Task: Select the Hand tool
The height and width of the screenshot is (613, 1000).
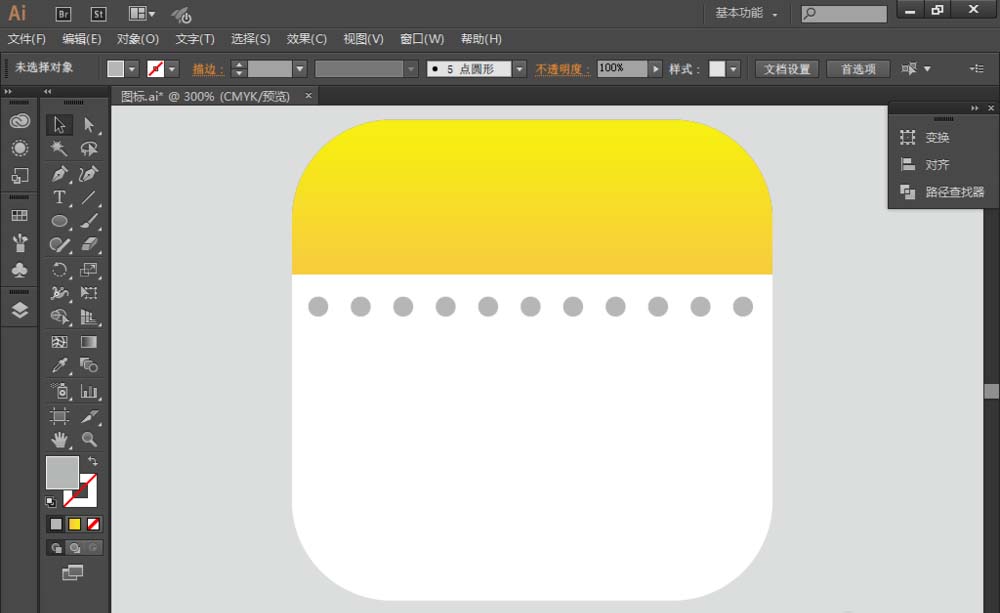Action: click(x=59, y=439)
